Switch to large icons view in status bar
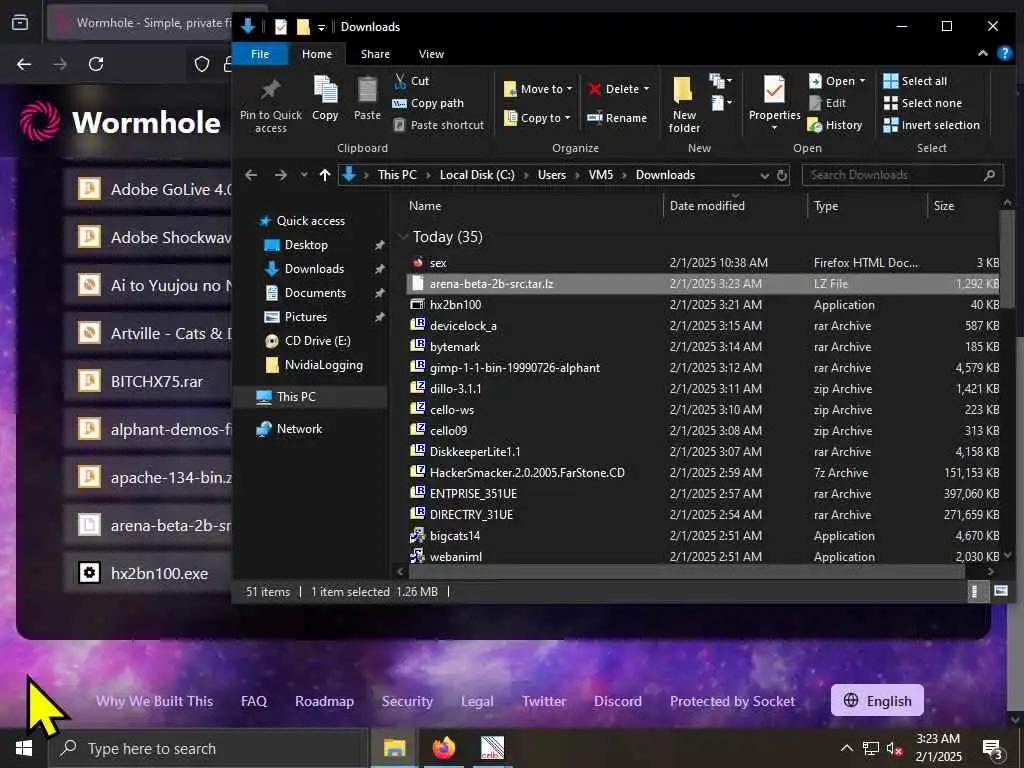This screenshot has height=768, width=1024. click(x=1000, y=592)
